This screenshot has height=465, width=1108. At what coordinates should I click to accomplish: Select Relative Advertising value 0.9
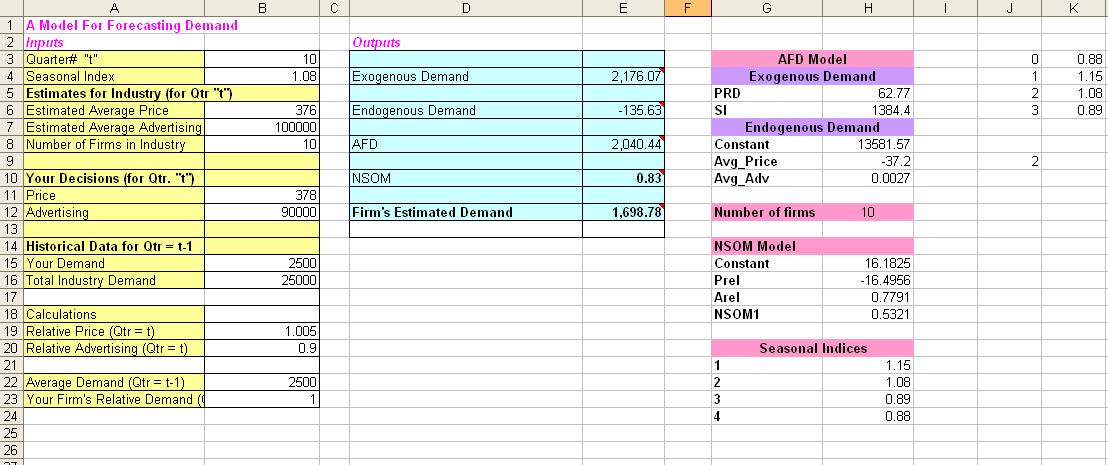[262, 348]
